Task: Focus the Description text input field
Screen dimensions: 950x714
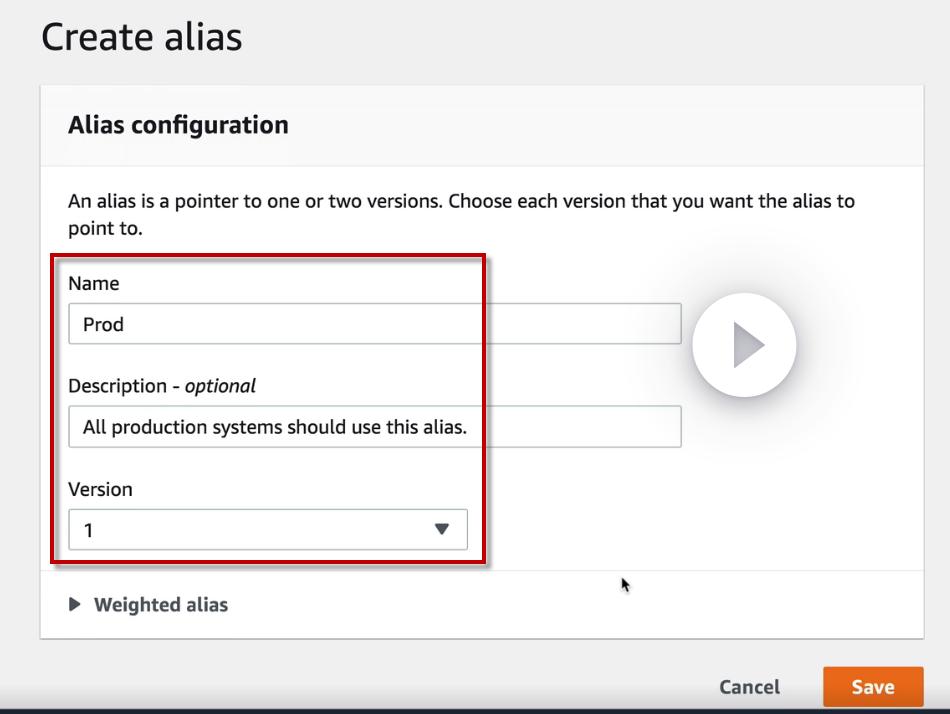Action: click(x=374, y=427)
